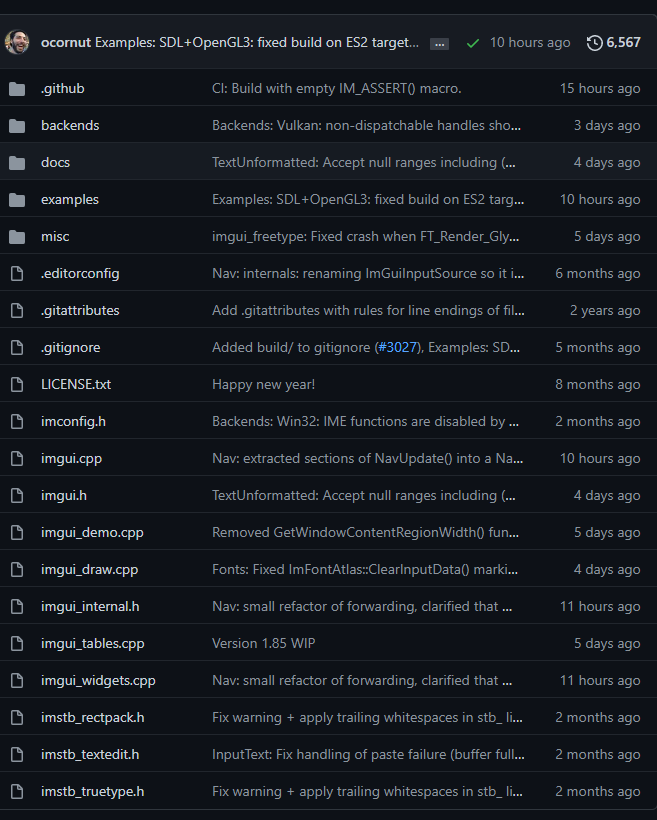Image resolution: width=657 pixels, height=820 pixels.
Task: Open the misc folder
Action: point(55,236)
